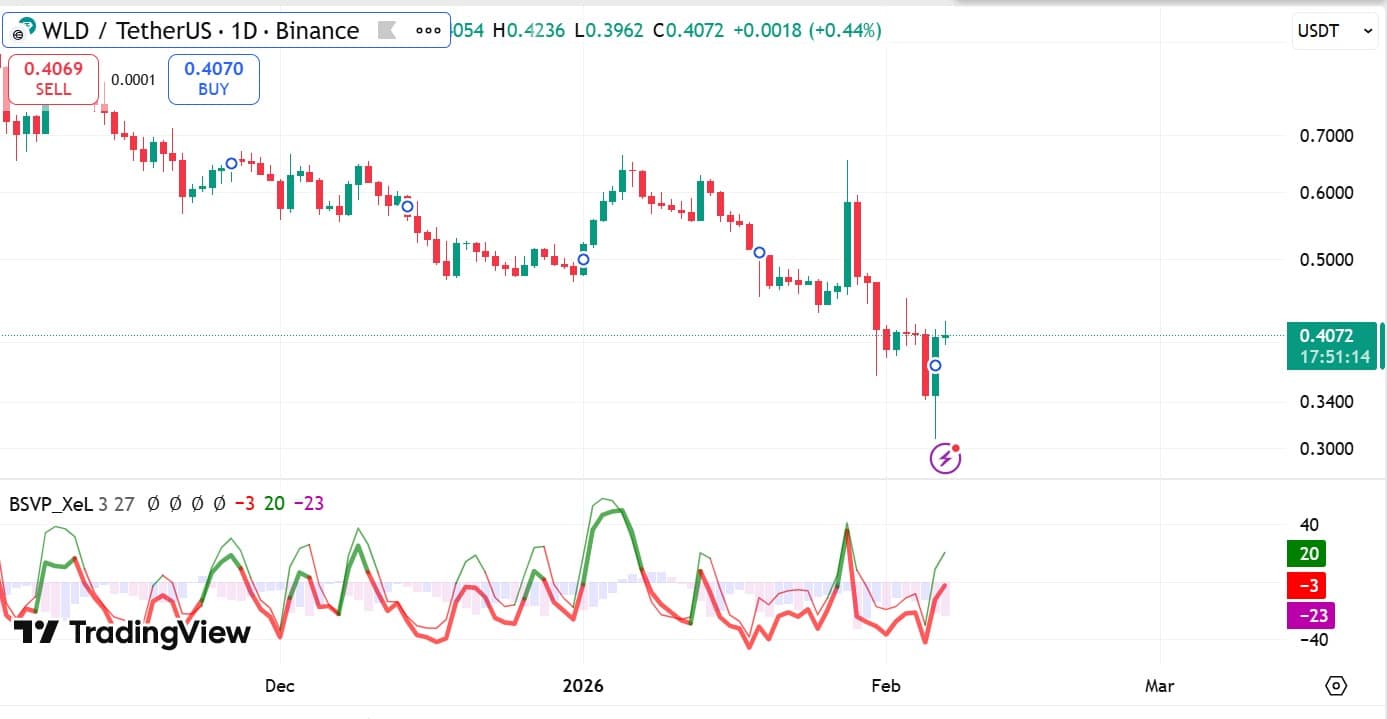Image resolution: width=1387 pixels, height=719 pixels.
Task: Open chart settings hexagon icon
Action: point(1336,686)
